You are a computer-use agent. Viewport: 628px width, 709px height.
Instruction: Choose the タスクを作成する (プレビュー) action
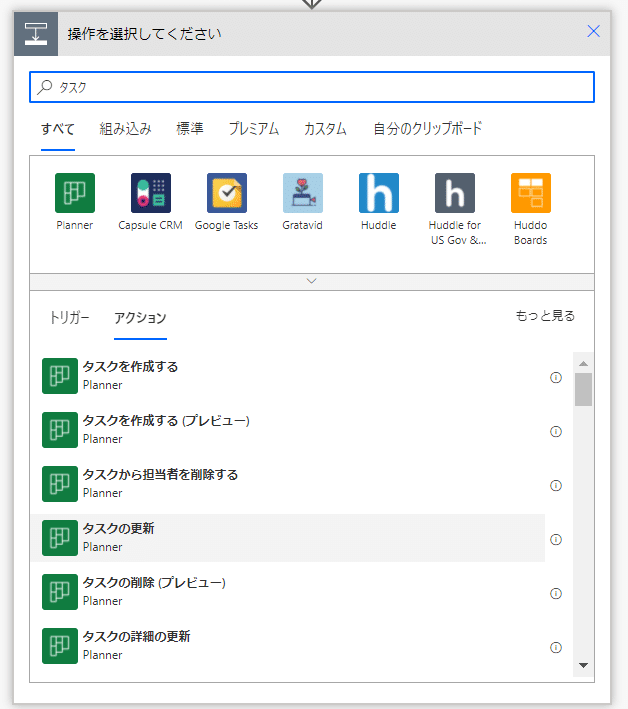coord(288,430)
